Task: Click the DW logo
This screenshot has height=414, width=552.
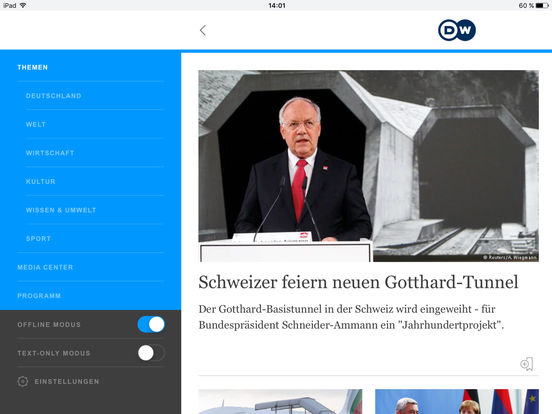Action: (457, 30)
